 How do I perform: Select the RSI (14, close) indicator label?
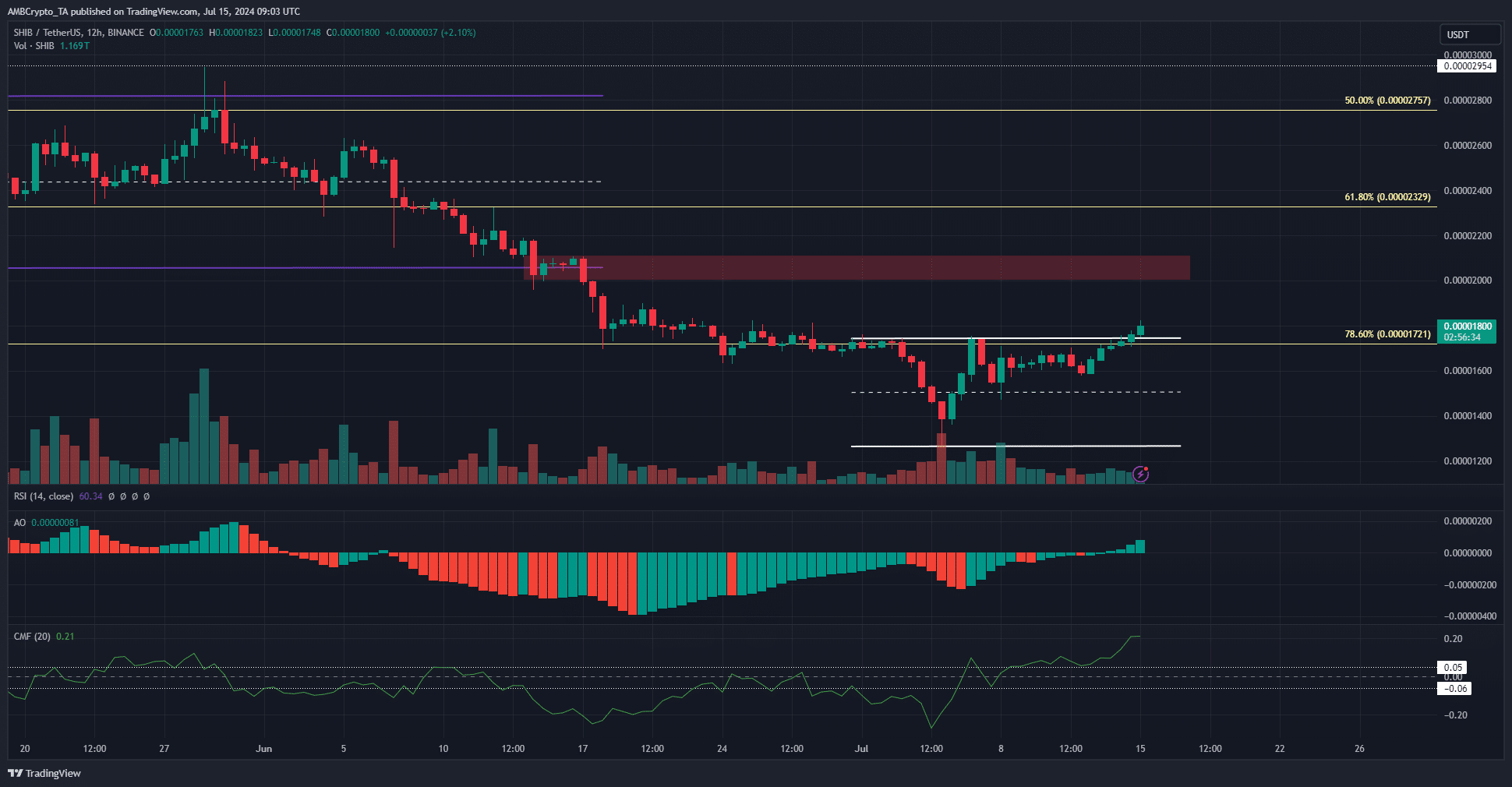44,496
